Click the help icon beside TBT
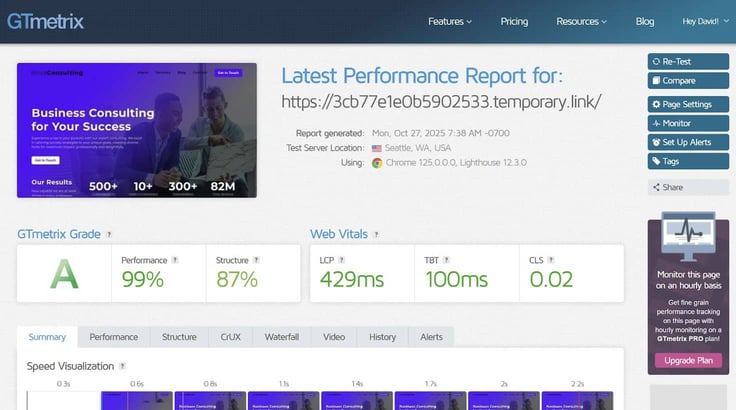Viewport: 736px width, 410px height. point(446,260)
